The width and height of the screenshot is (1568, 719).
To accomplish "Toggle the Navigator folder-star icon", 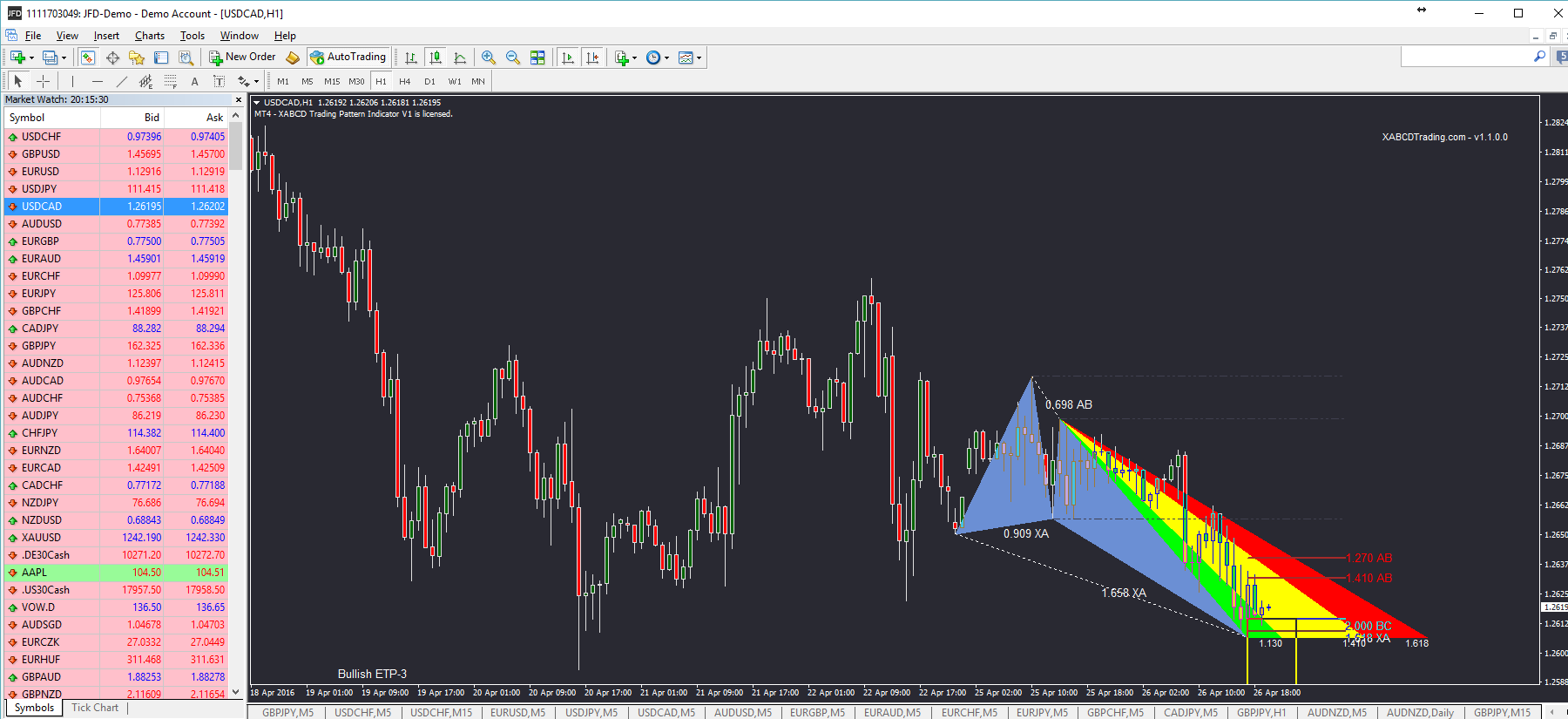I will [137, 58].
